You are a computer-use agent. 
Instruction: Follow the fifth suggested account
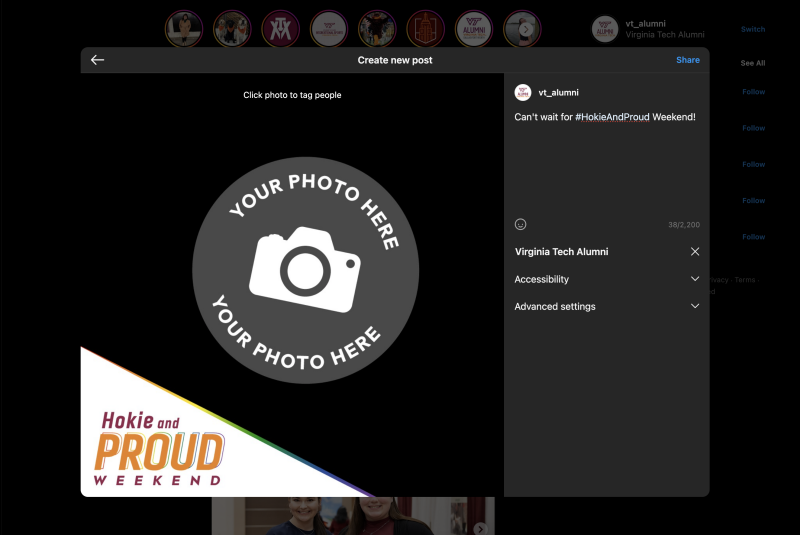[x=754, y=237]
